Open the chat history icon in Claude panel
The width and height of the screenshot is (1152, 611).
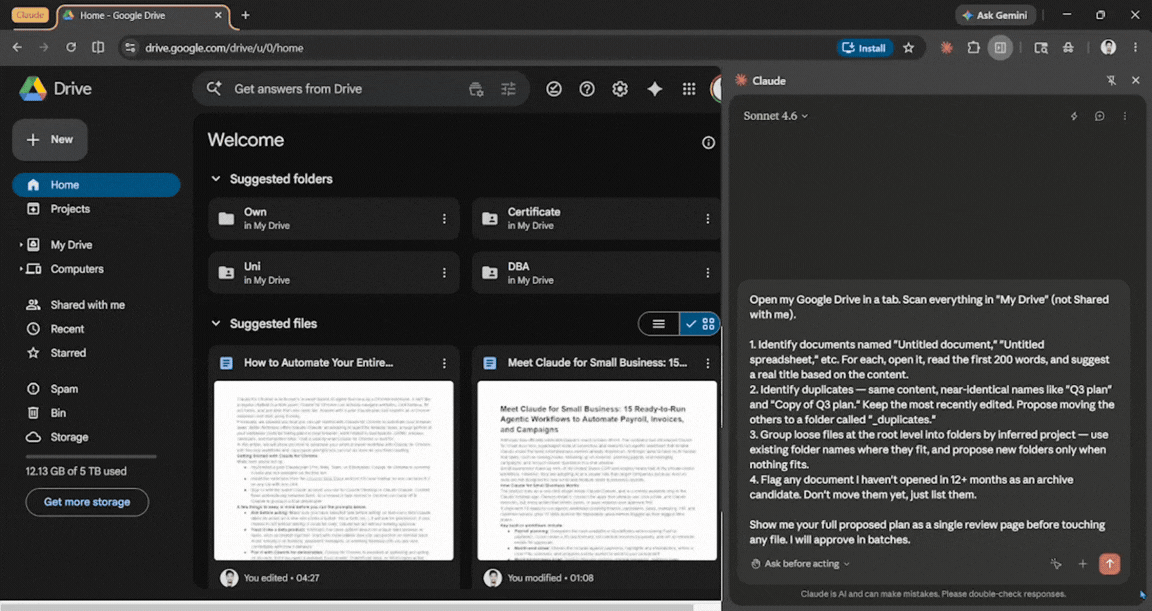[x=1099, y=116]
